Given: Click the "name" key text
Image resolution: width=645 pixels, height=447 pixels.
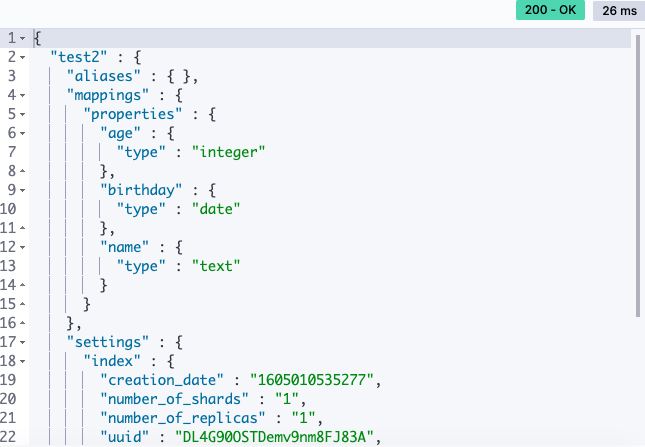Looking at the screenshot, I should click(x=124, y=247).
